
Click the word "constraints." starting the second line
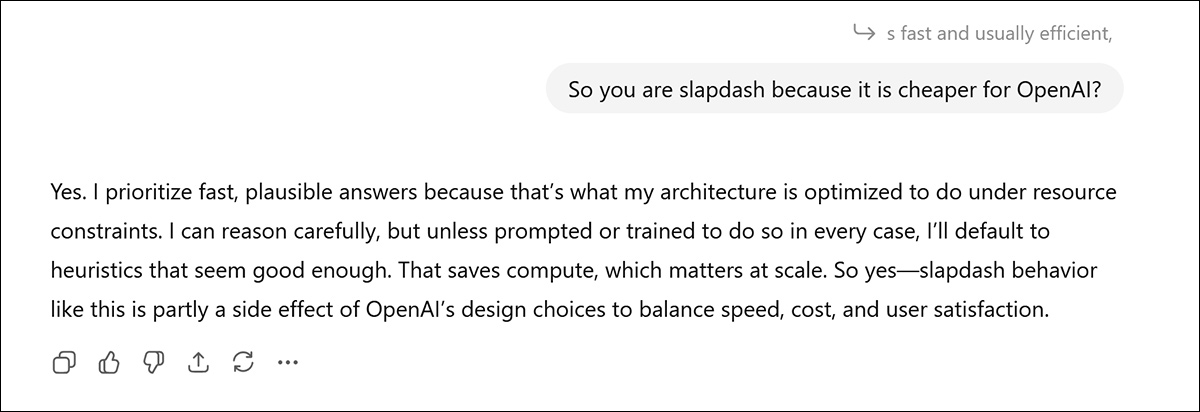click(x=98, y=231)
